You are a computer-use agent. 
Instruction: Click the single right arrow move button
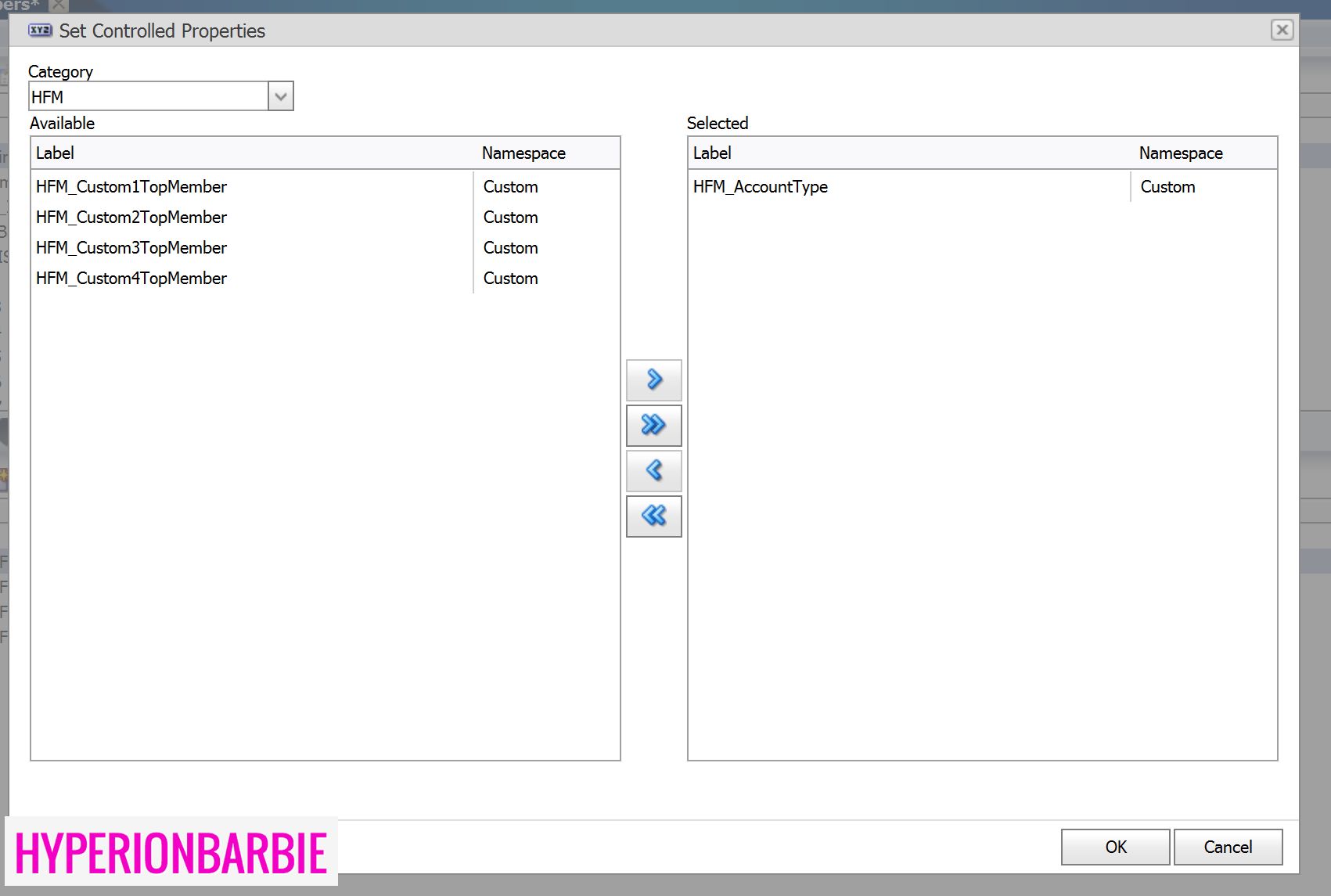[653, 380]
